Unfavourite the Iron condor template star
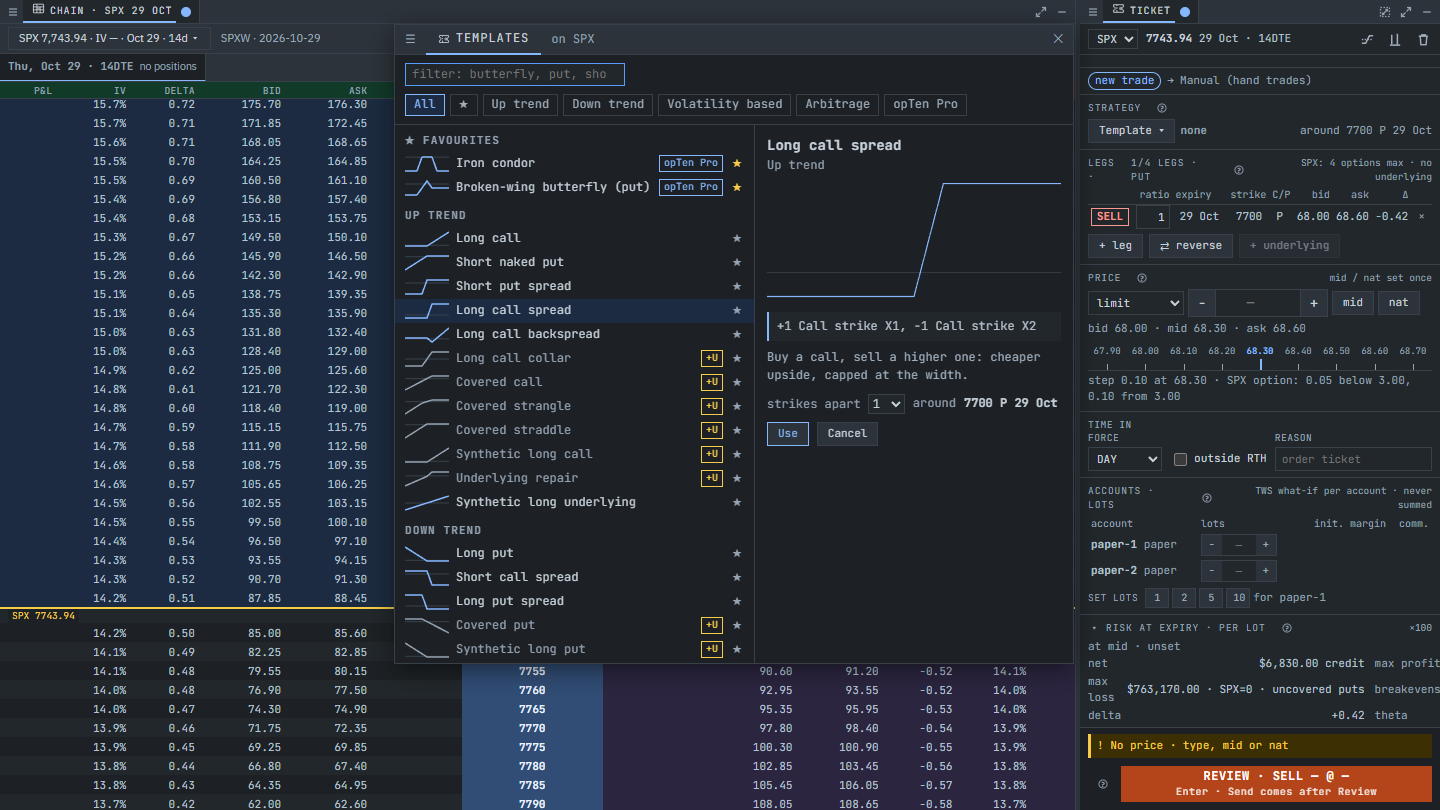 (x=737, y=163)
